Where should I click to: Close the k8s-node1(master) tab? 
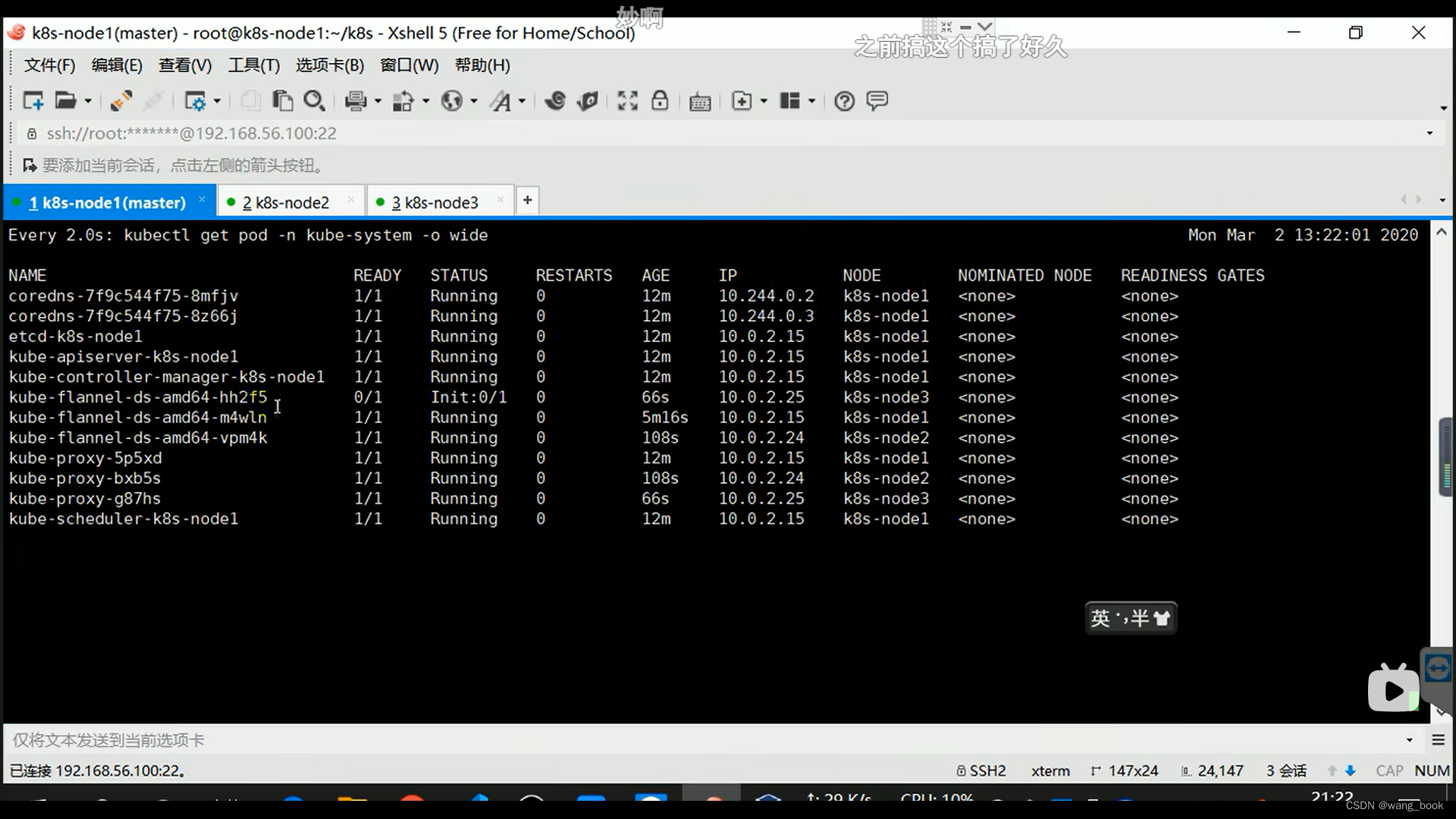coord(202,200)
